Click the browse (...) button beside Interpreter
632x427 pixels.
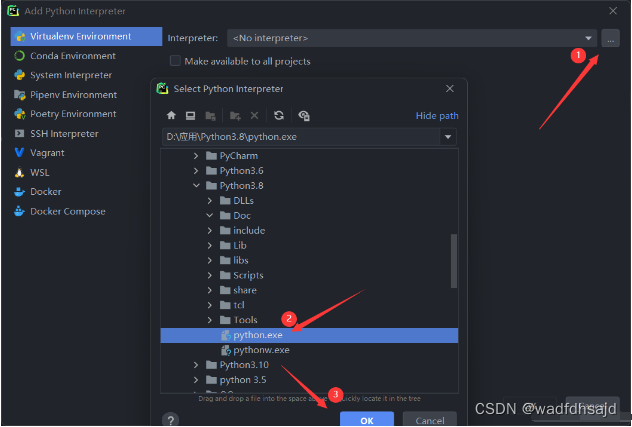pyautogui.click(x=610, y=38)
